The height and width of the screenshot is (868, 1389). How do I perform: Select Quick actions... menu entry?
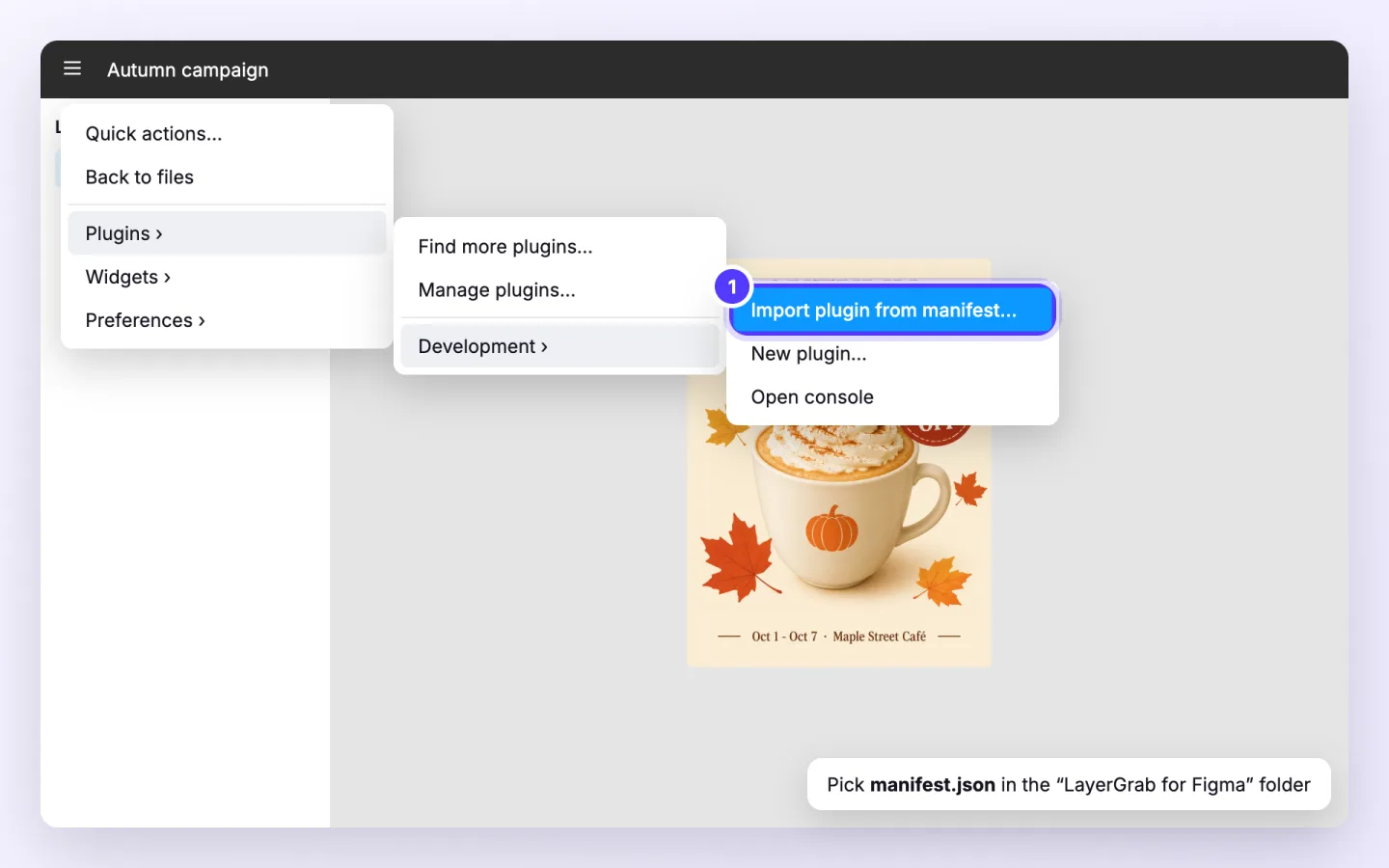point(227,134)
